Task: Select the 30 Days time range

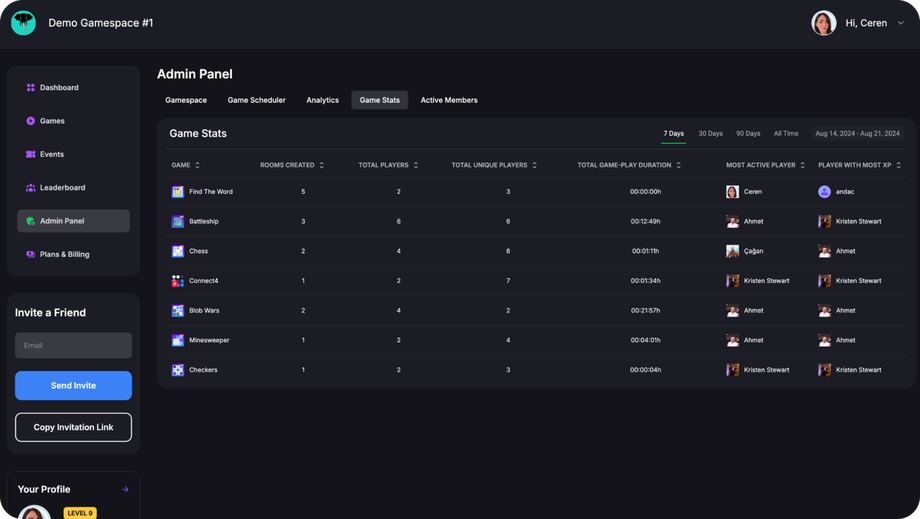Action: click(x=710, y=133)
